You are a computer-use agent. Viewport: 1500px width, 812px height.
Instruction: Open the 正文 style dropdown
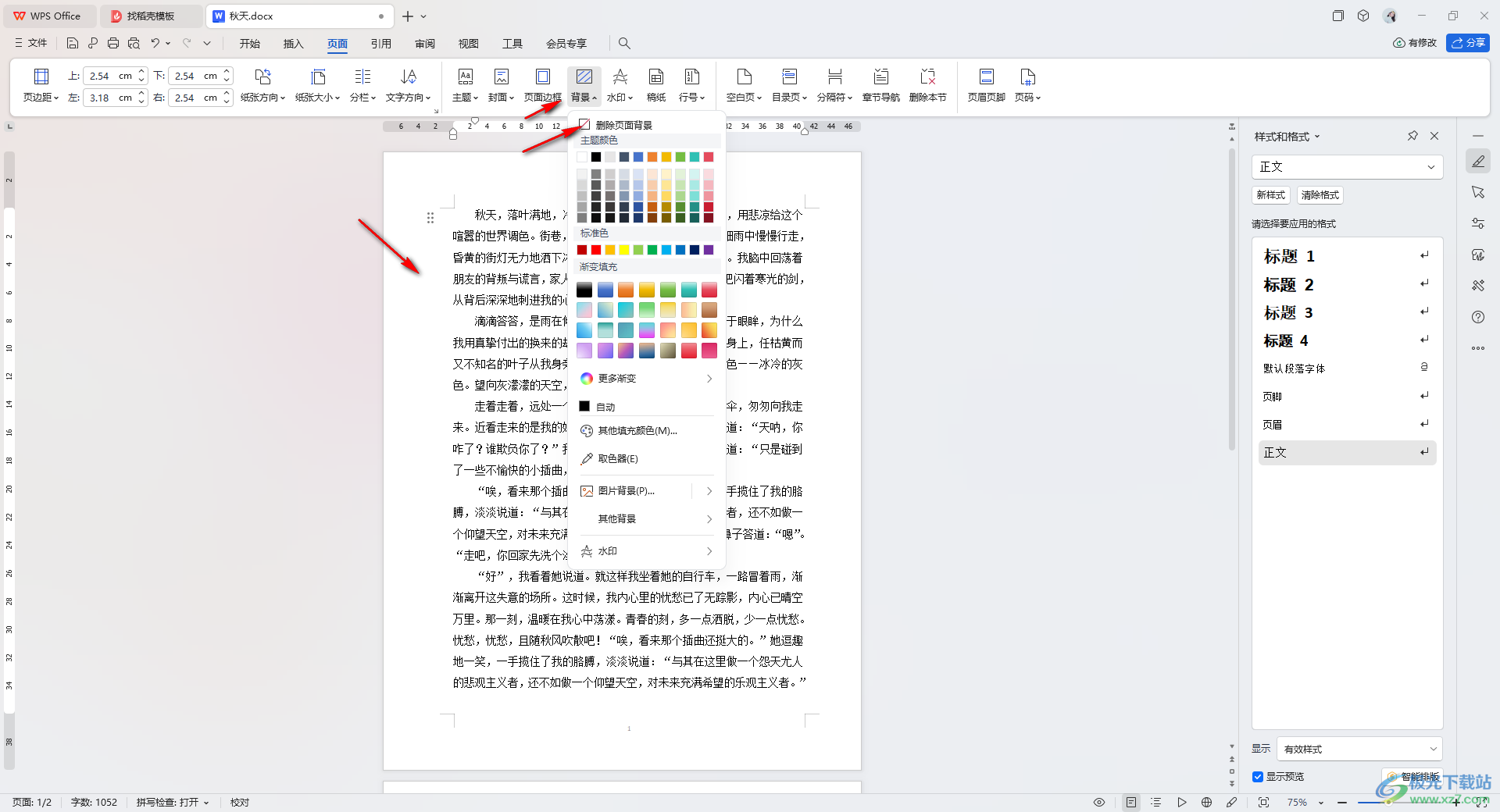(1347, 167)
